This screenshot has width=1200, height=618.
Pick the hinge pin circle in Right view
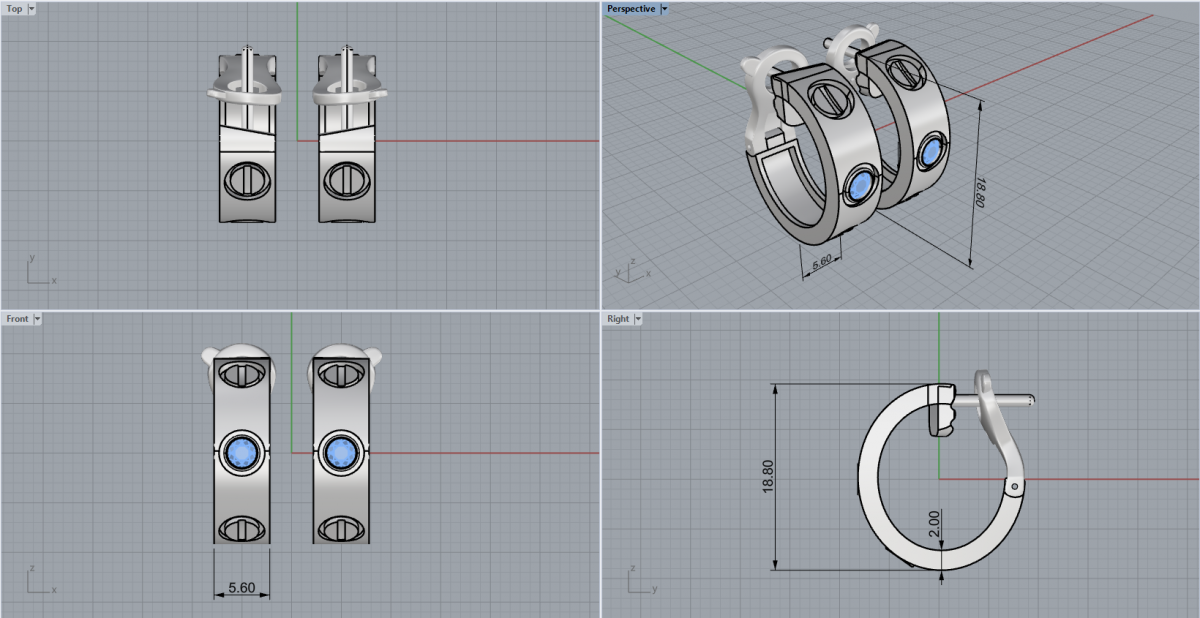tap(1016, 487)
